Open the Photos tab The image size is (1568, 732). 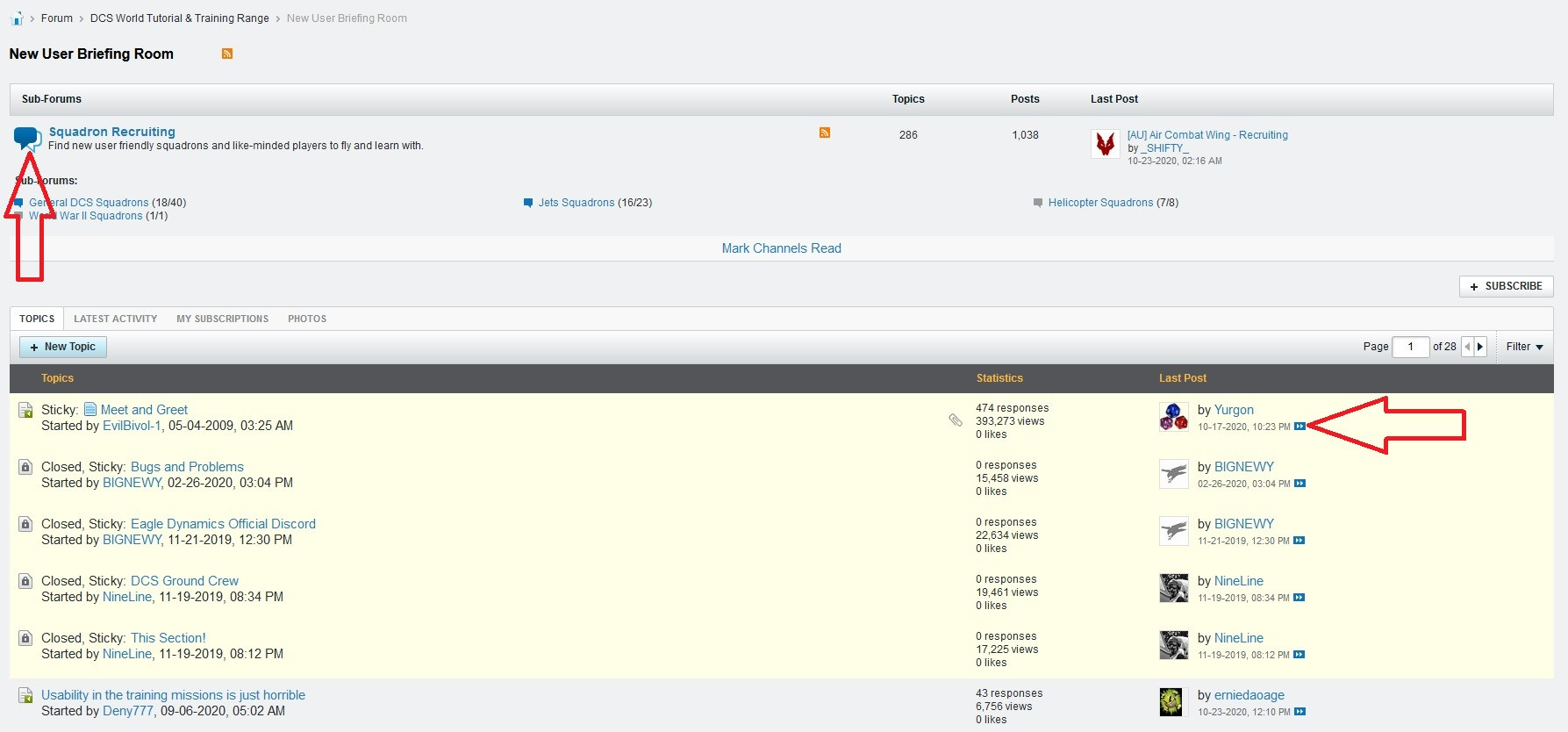(307, 319)
